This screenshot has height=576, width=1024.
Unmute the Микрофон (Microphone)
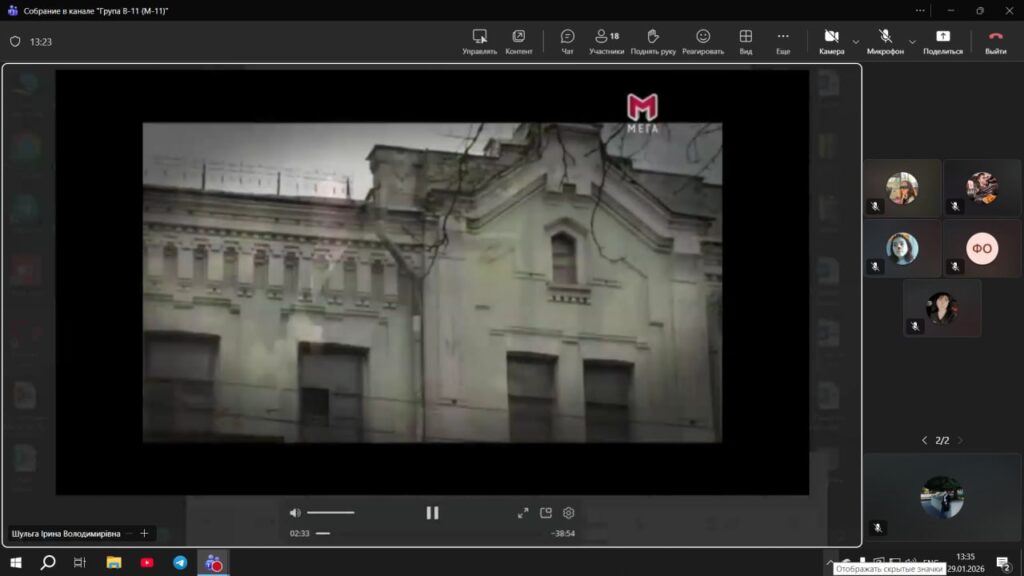pyautogui.click(x=885, y=41)
